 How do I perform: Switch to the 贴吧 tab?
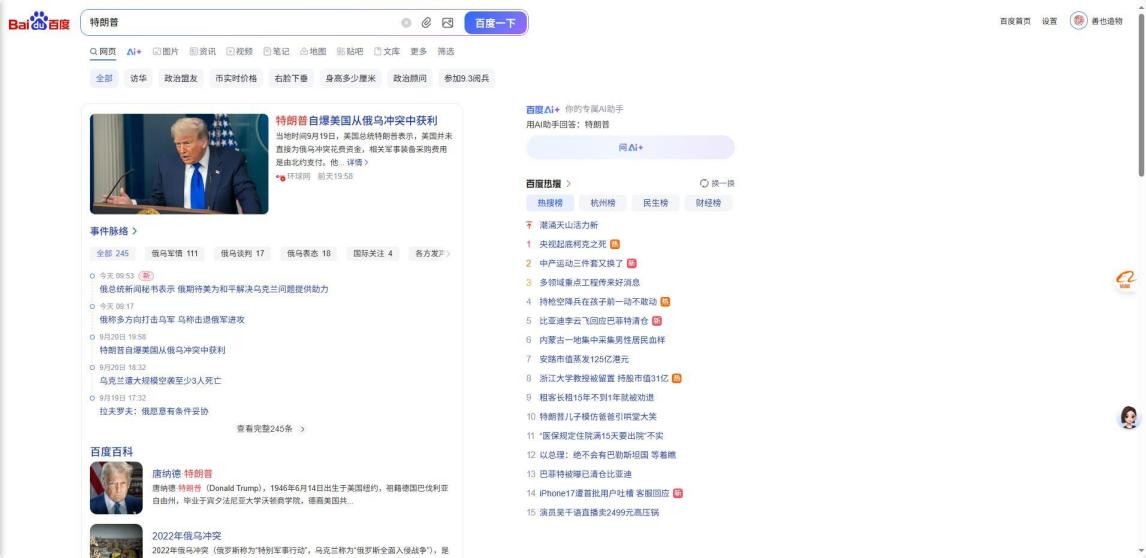point(350,51)
